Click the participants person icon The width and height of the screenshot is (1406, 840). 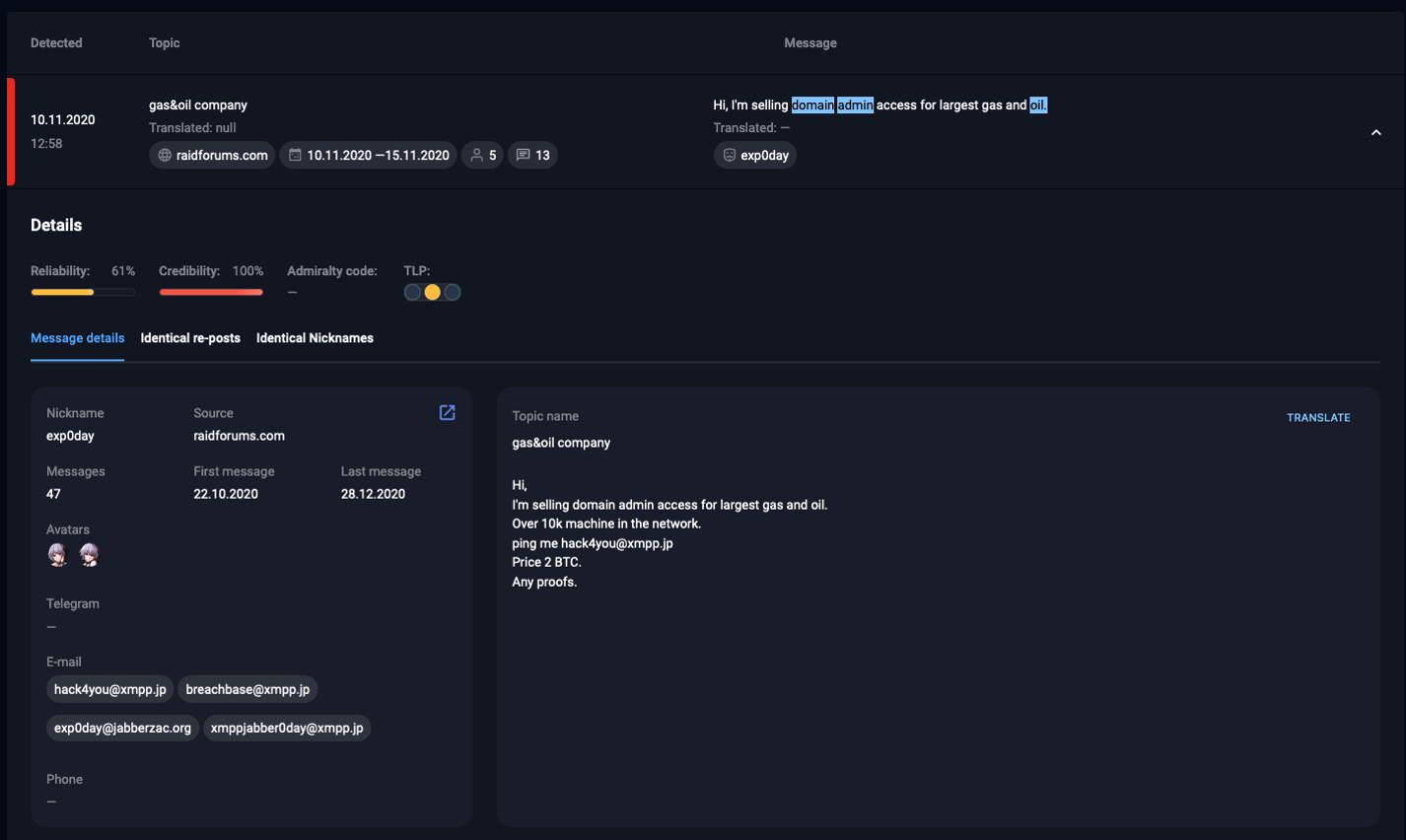(477, 155)
